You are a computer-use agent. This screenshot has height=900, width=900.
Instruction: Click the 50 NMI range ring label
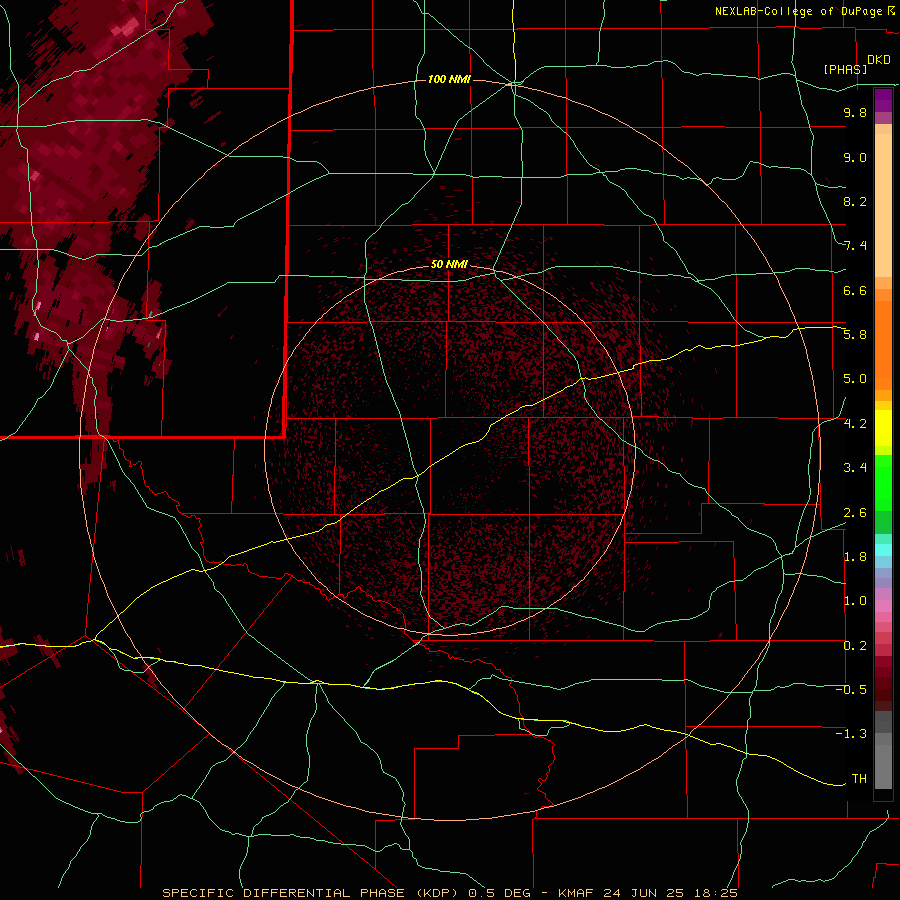(449, 264)
